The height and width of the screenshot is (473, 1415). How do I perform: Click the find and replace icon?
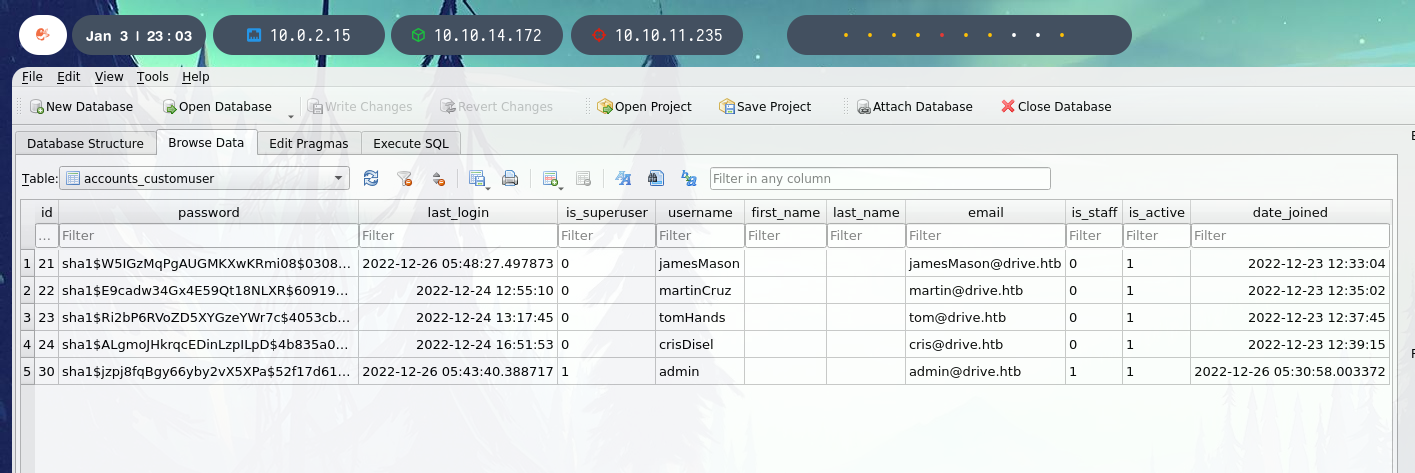tap(689, 179)
